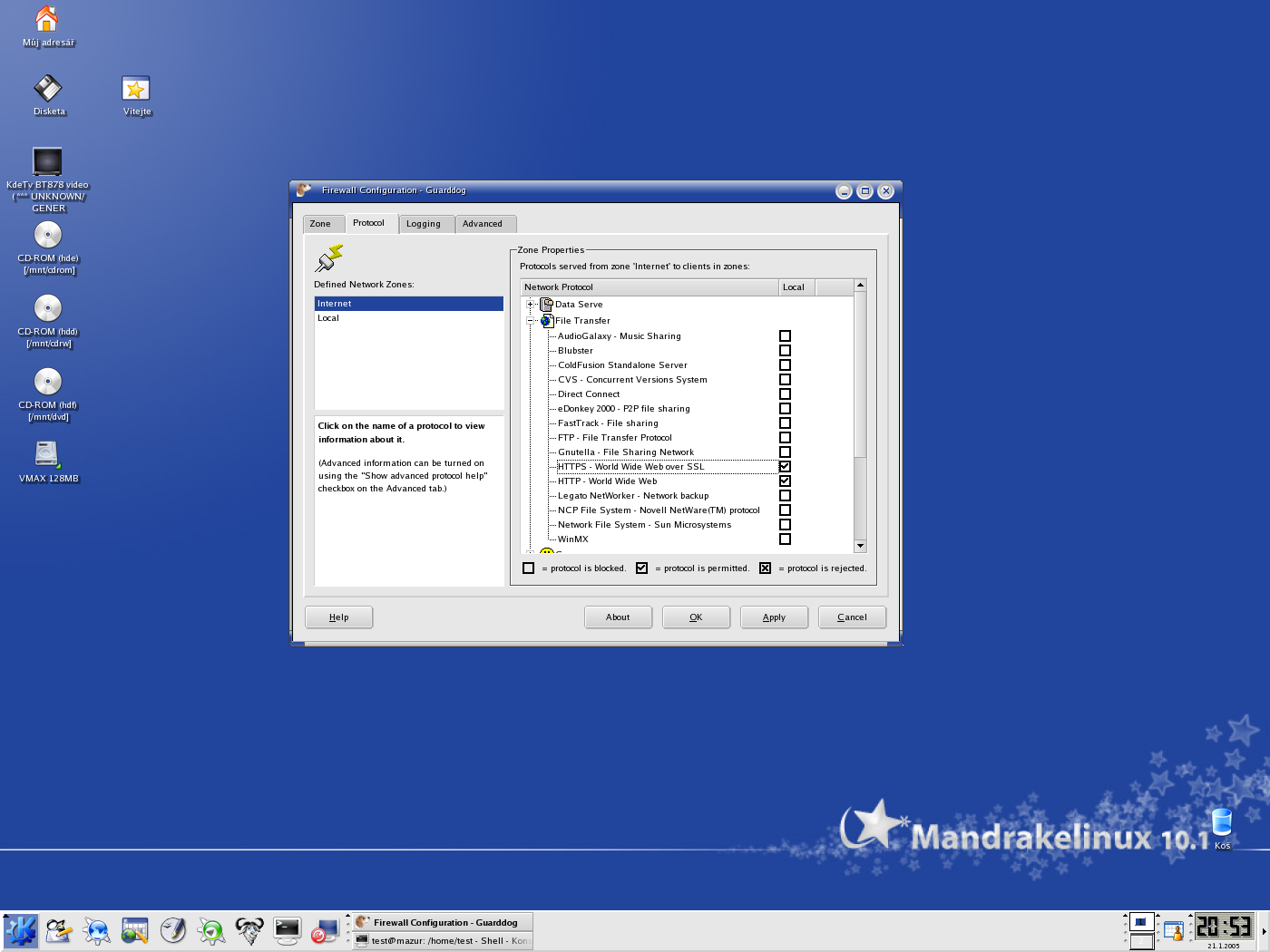Launch the pen-and-clock taskbar application
Viewport: 1270px width, 952px height.
click(x=173, y=931)
